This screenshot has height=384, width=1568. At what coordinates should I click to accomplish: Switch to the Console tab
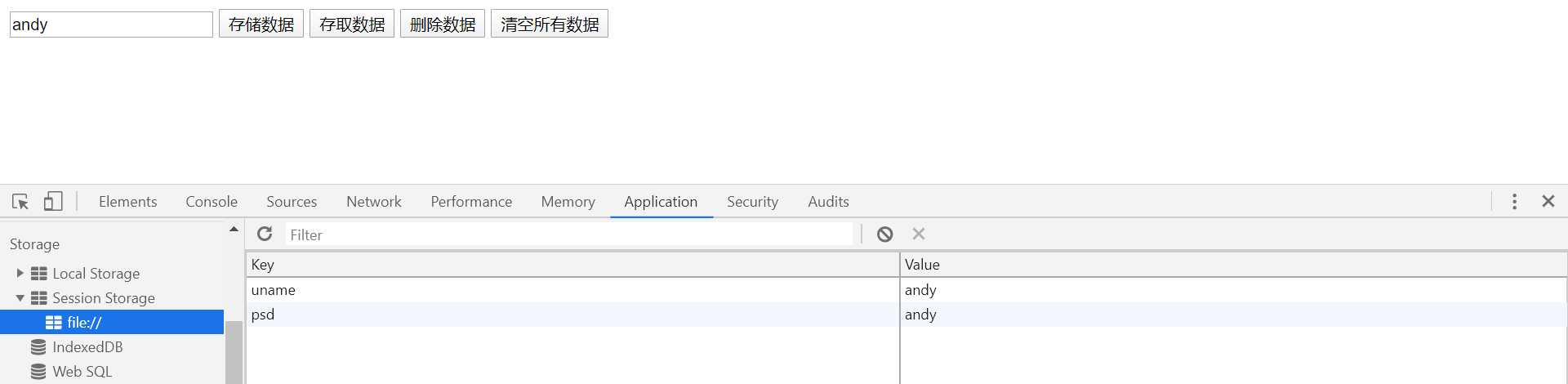pyautogui.click(x=212, y=202)
